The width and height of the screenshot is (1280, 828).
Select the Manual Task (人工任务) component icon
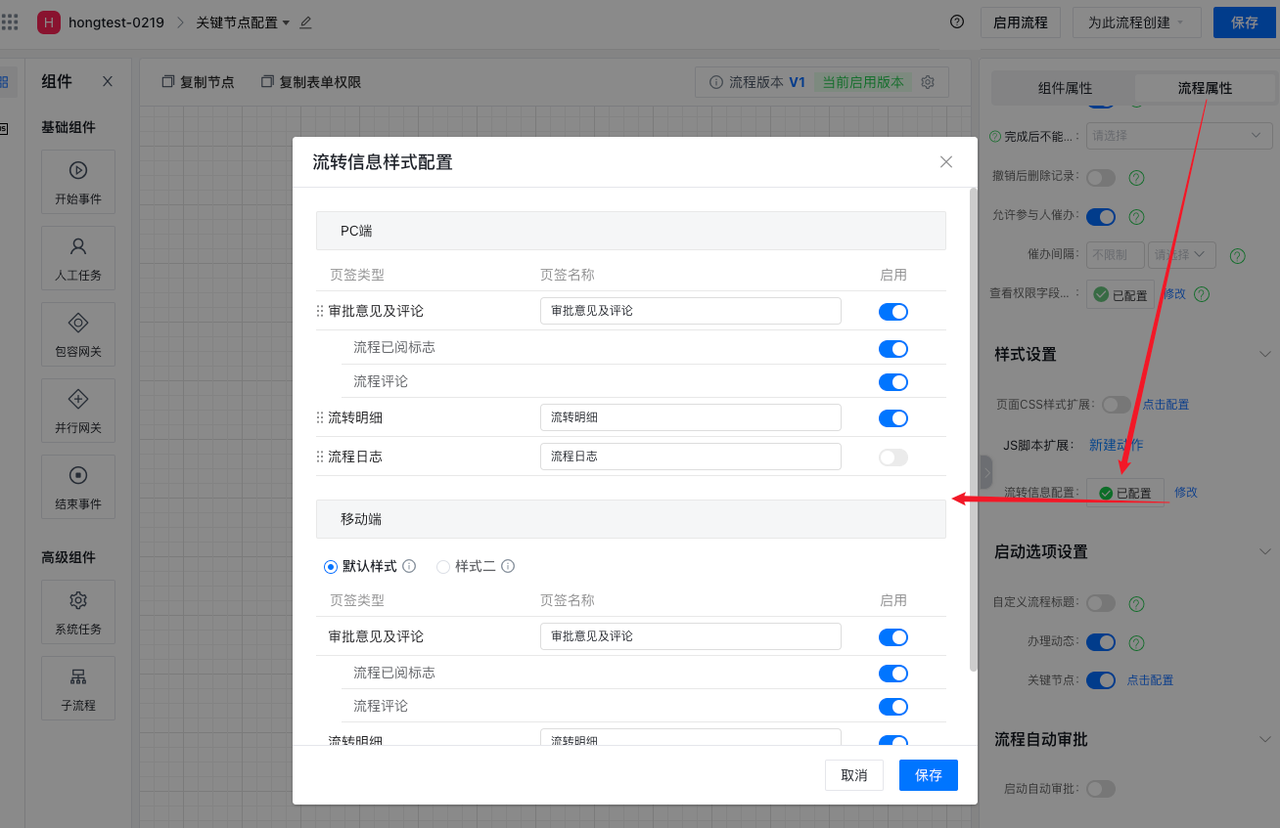click(x=78, y=247)
